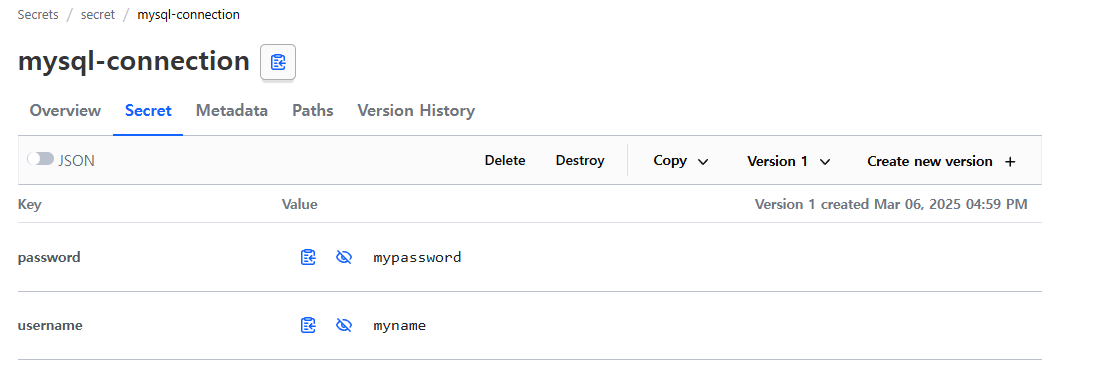Select the Secret tab
This screenshot has height=391, width=1106.
point(148,111)
